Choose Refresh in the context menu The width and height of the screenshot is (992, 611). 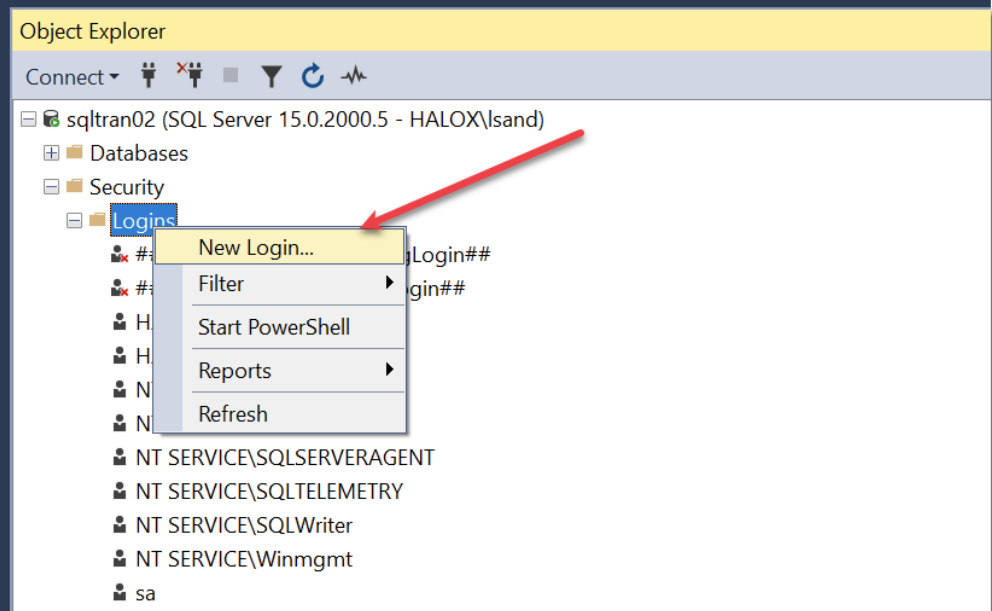(279, 414)
